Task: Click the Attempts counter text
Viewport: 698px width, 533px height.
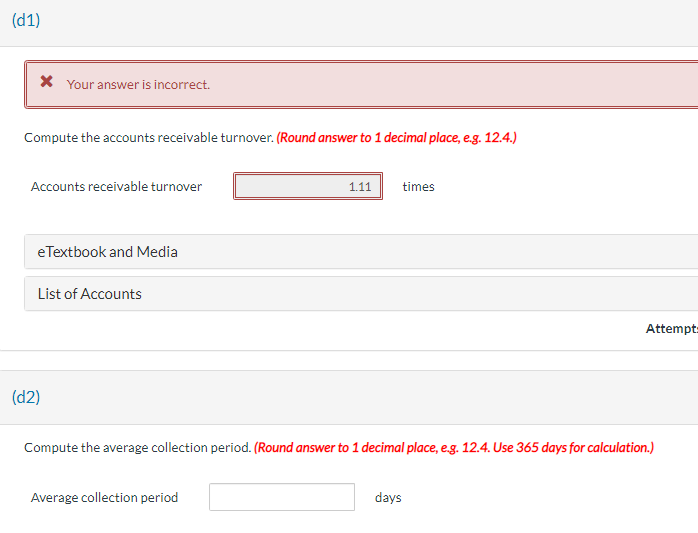Action: [x=672, y=329]
